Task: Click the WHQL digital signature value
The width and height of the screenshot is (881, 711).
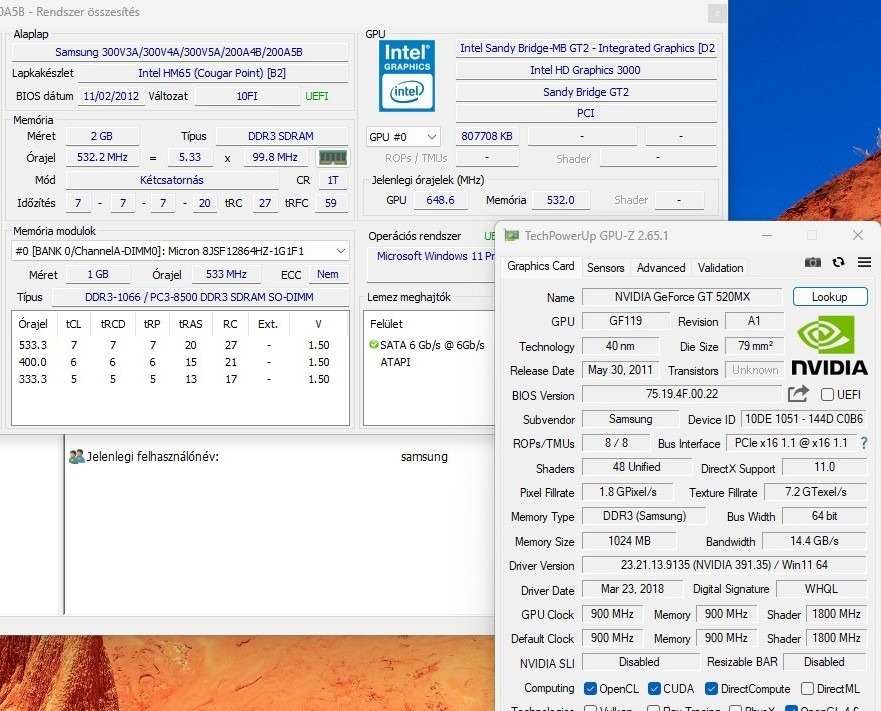Action: [821, 589]
